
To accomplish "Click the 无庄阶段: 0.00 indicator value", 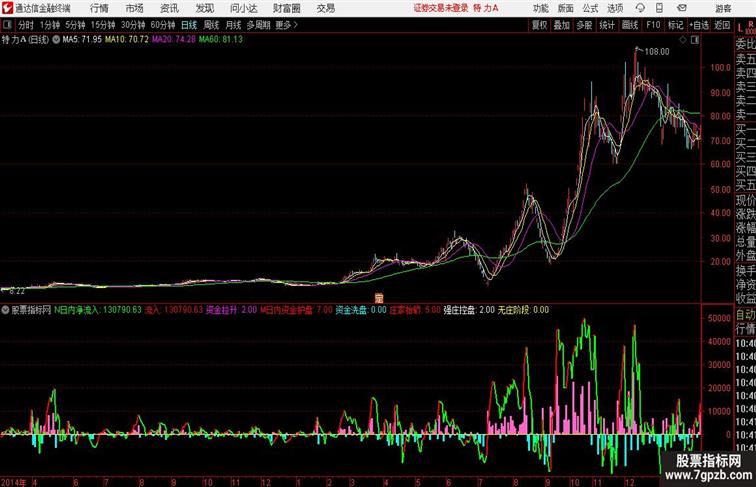I will [523, 310].
